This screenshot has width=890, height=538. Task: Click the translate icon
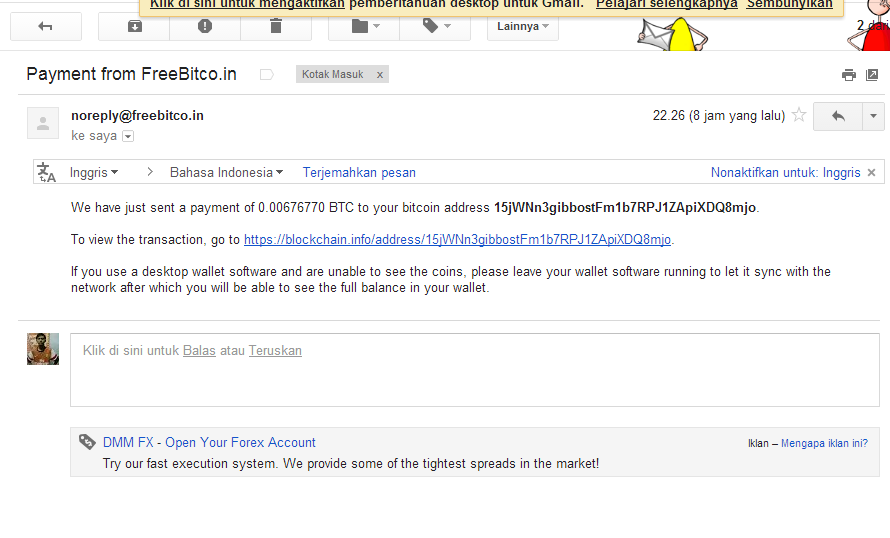pos(47,173)
